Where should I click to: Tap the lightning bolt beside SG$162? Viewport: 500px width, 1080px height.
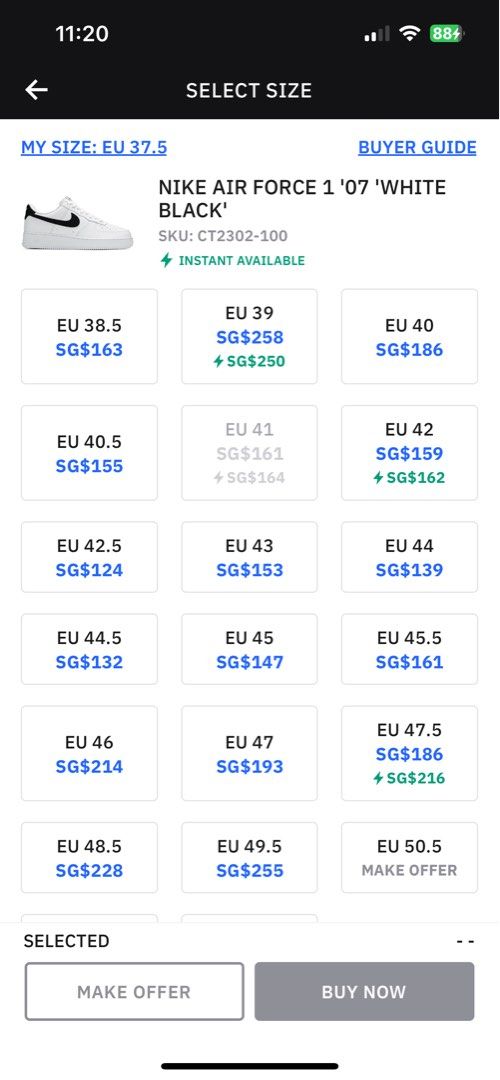point(378,478)
